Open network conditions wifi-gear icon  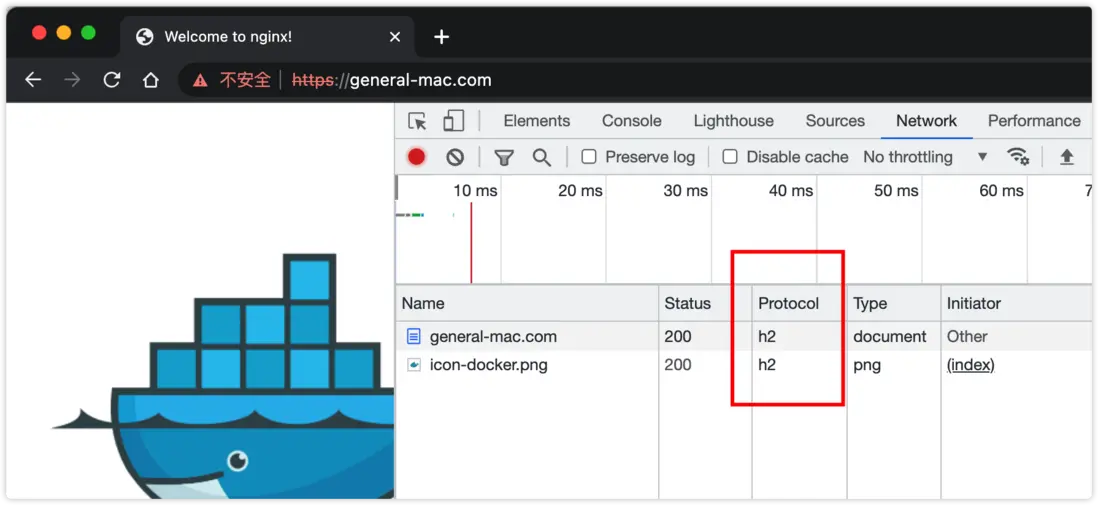(1018, 156)
